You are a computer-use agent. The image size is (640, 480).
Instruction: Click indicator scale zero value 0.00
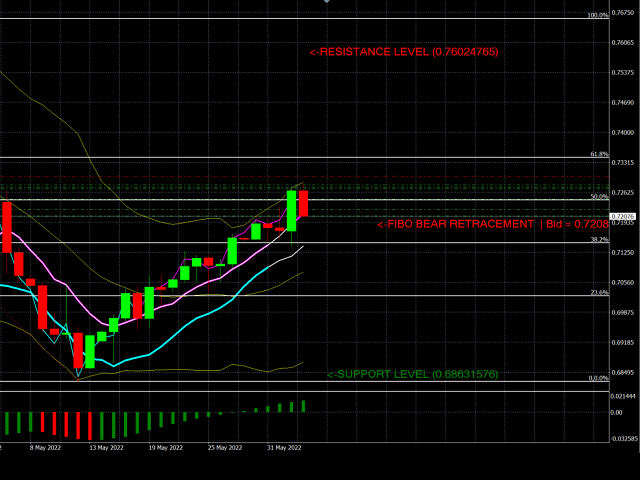click(616, 413)
